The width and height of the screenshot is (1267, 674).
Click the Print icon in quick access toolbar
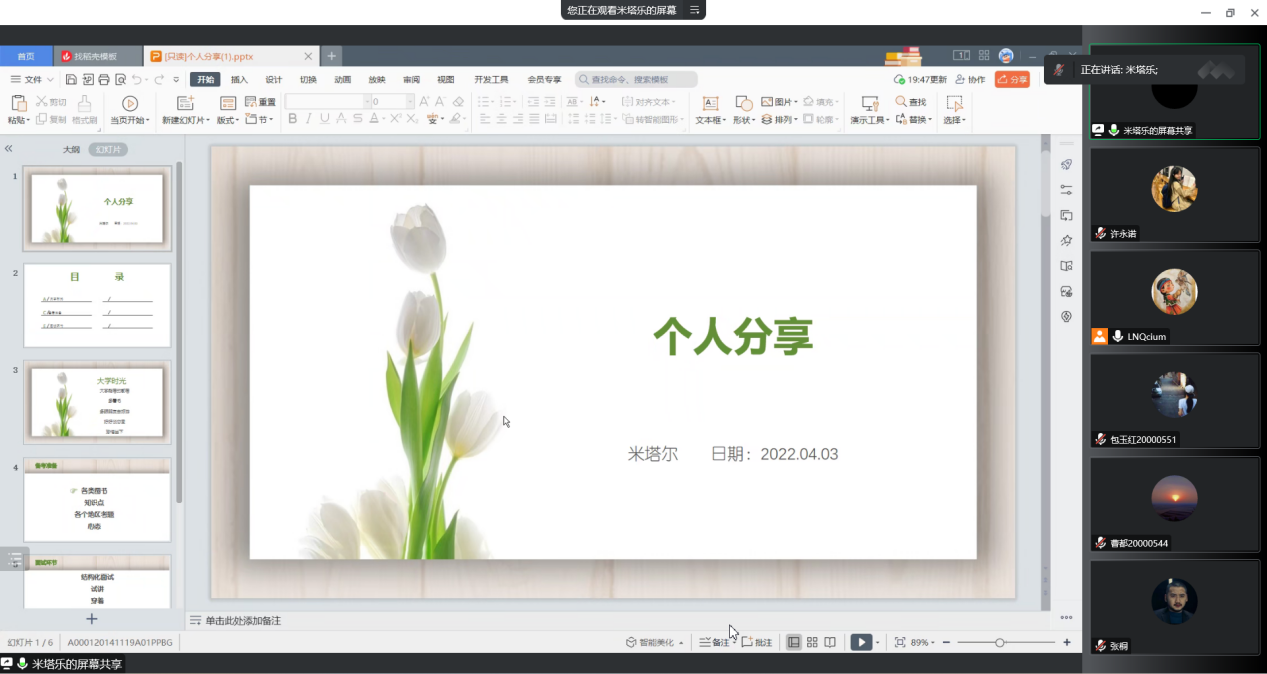tap(104, 80)
